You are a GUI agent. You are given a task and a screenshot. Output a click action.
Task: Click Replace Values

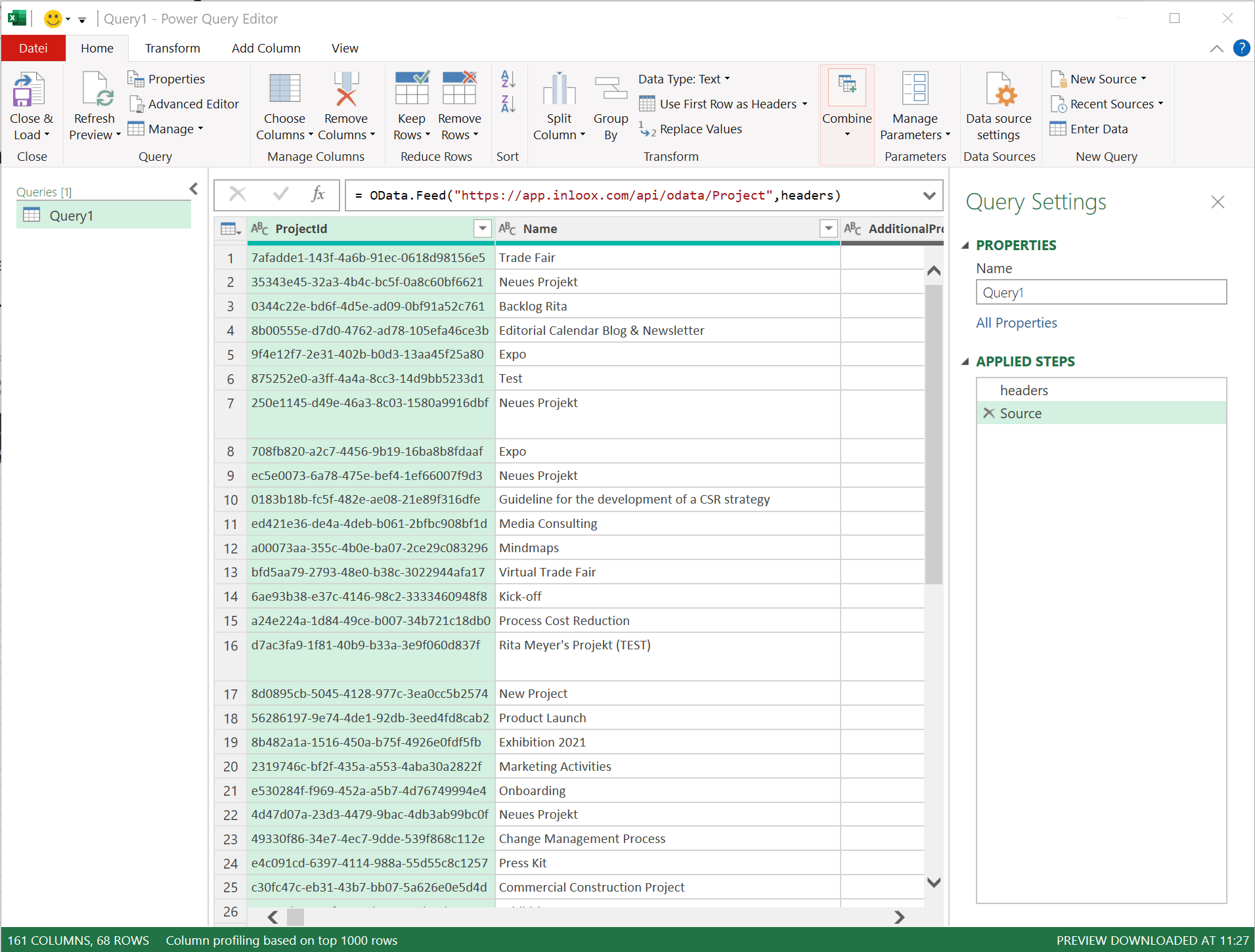pos(690,129)
